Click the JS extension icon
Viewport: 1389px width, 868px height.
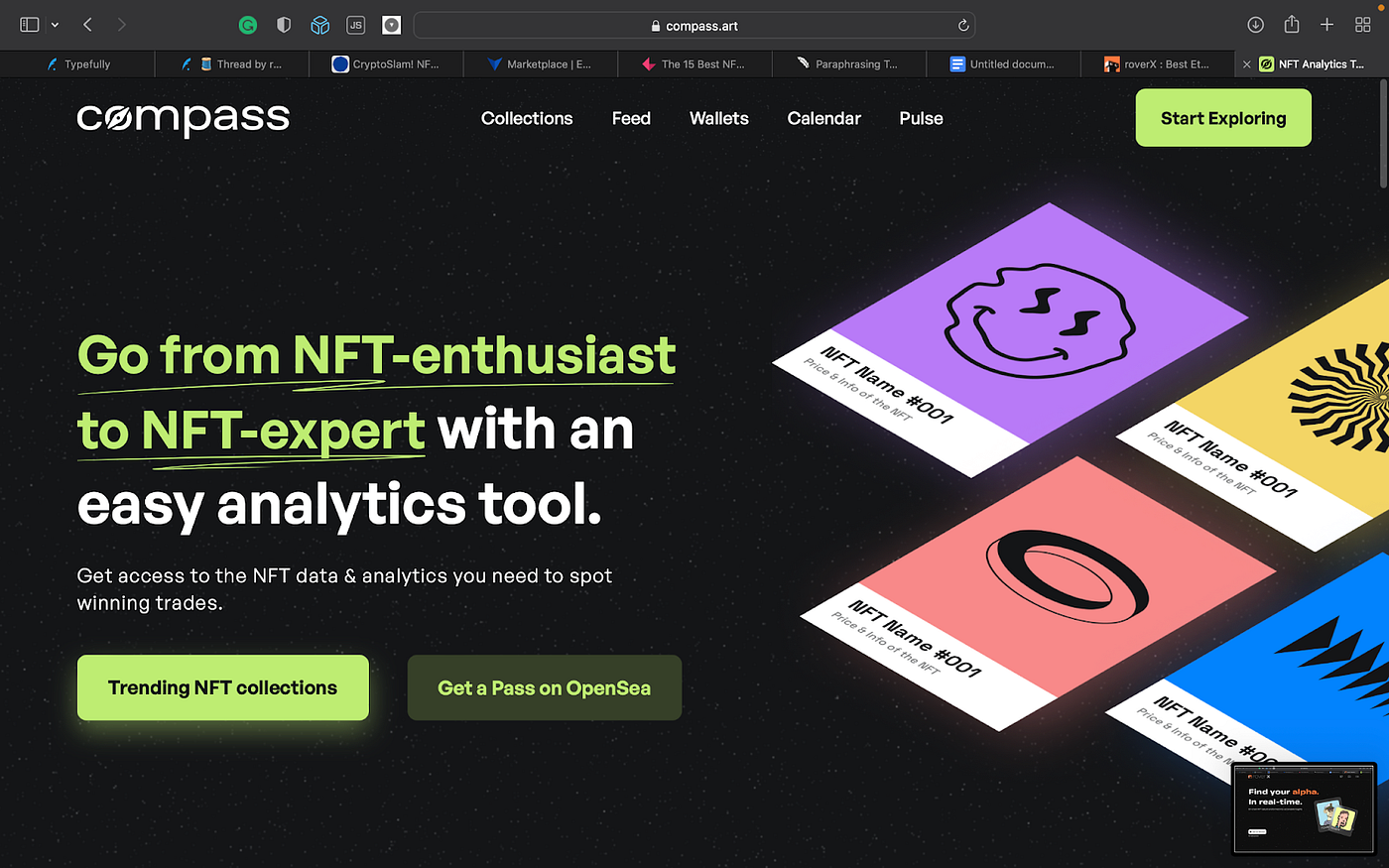[355, 25]
